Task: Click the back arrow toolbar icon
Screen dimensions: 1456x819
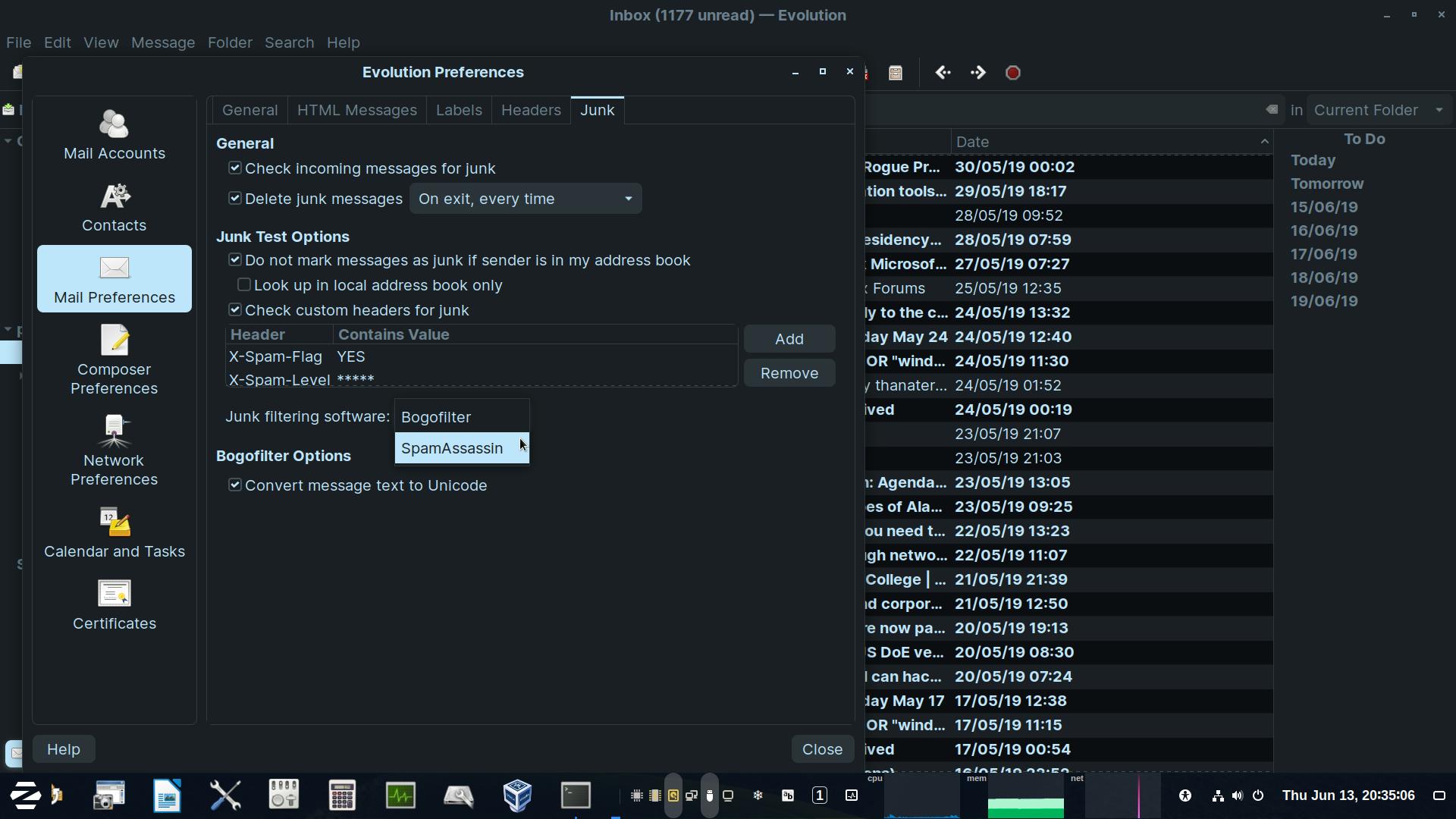Action: click(x=943, y=73)
